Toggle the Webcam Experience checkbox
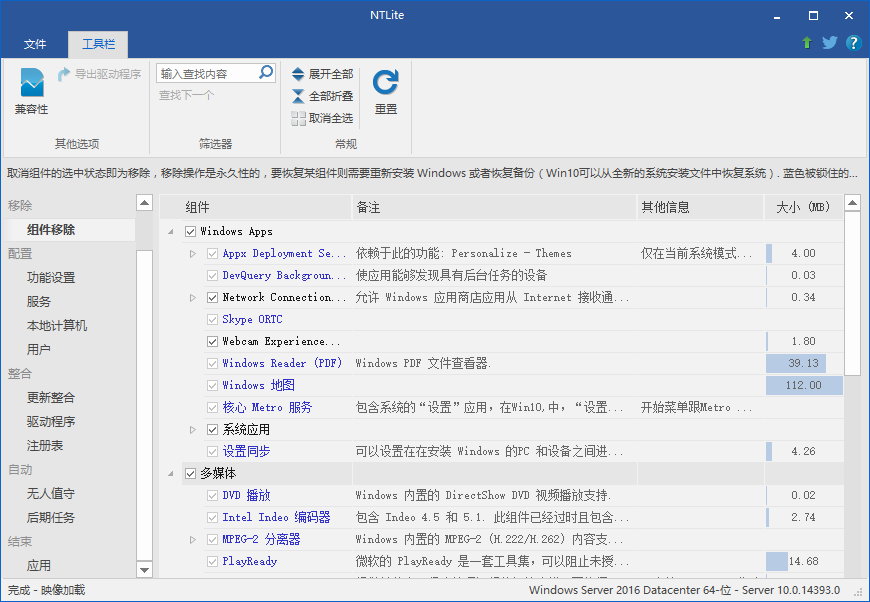The width and height of the screenshot is (870, 602). (212, 342)
